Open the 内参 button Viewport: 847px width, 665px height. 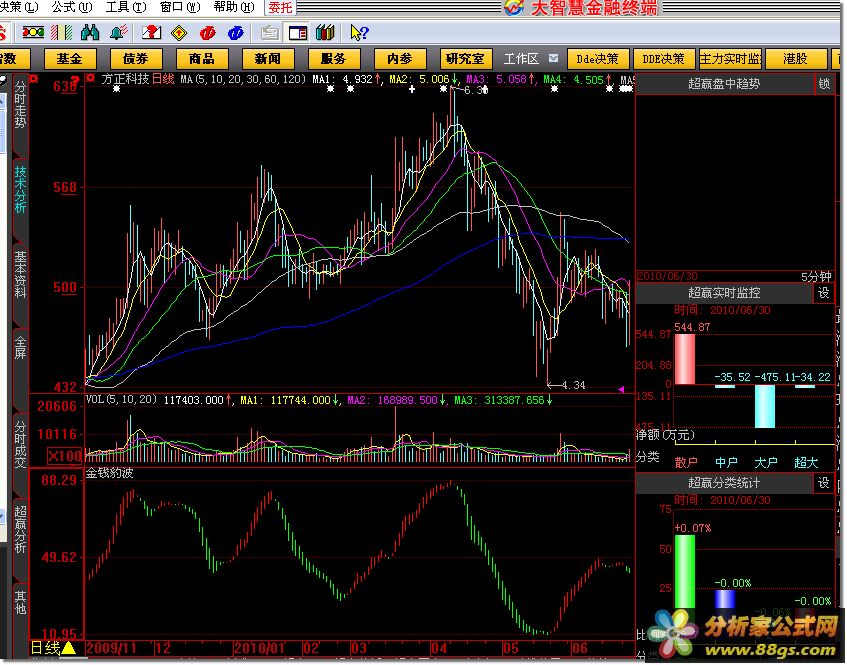[x=400, y=59]
